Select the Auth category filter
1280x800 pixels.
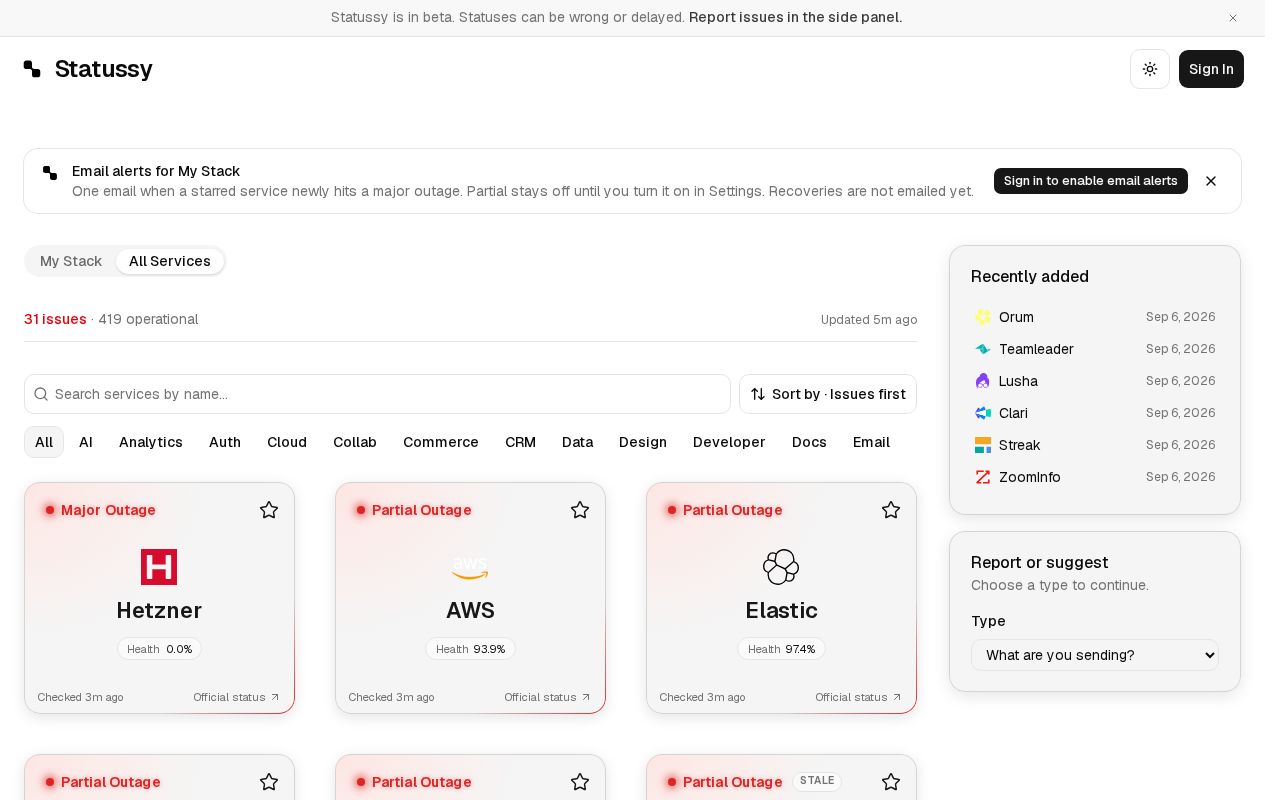click(x=225, y=442)
